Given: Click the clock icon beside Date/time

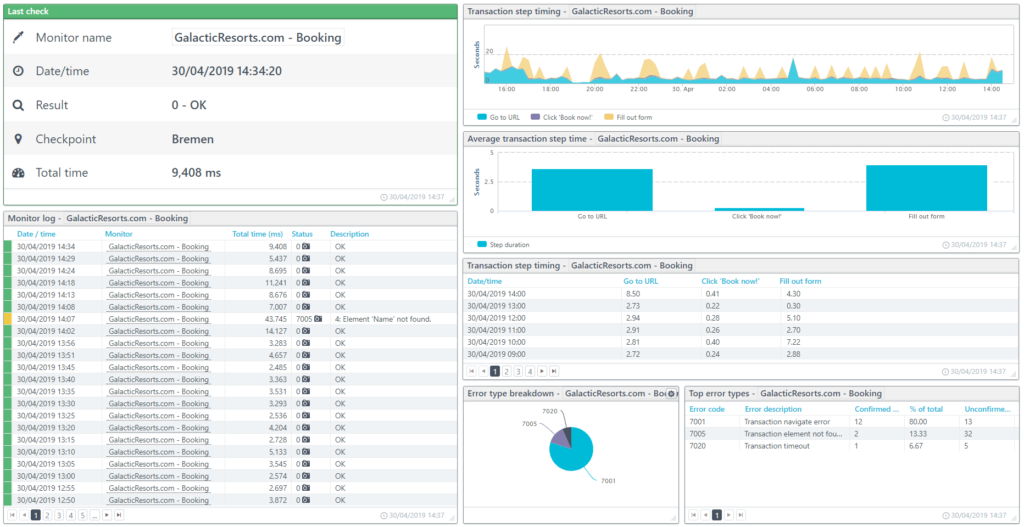Looking at the screenshot, I should [x=18, y=72].
